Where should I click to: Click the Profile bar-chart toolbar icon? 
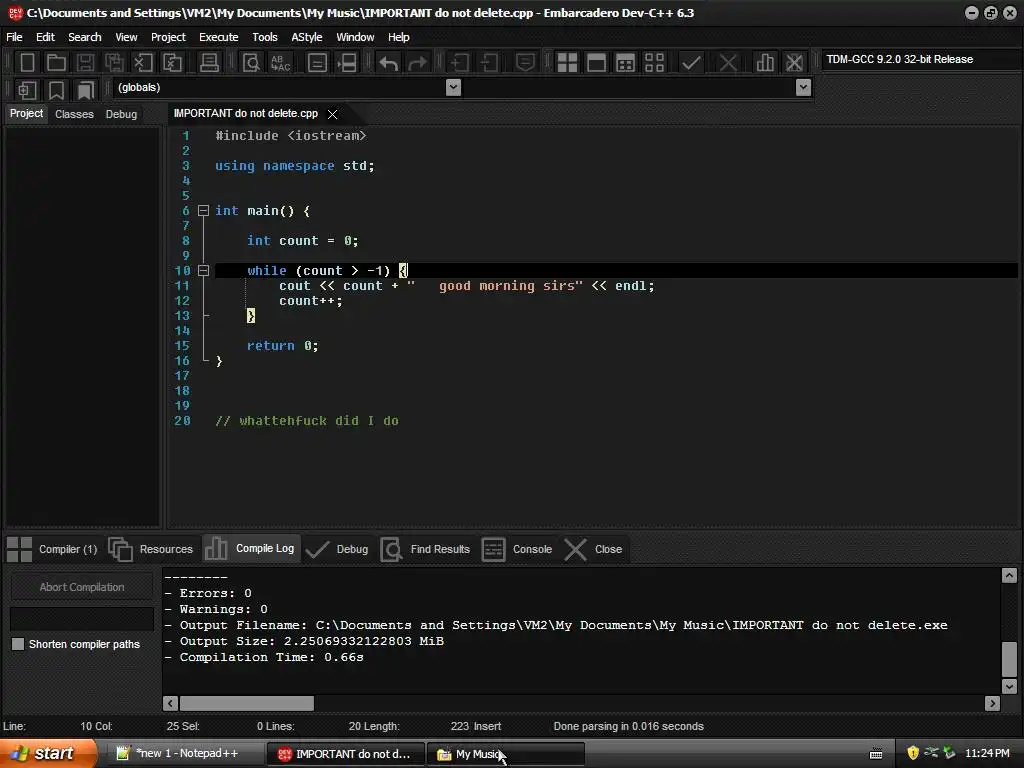pyautogui.click(x=765, y=63)
